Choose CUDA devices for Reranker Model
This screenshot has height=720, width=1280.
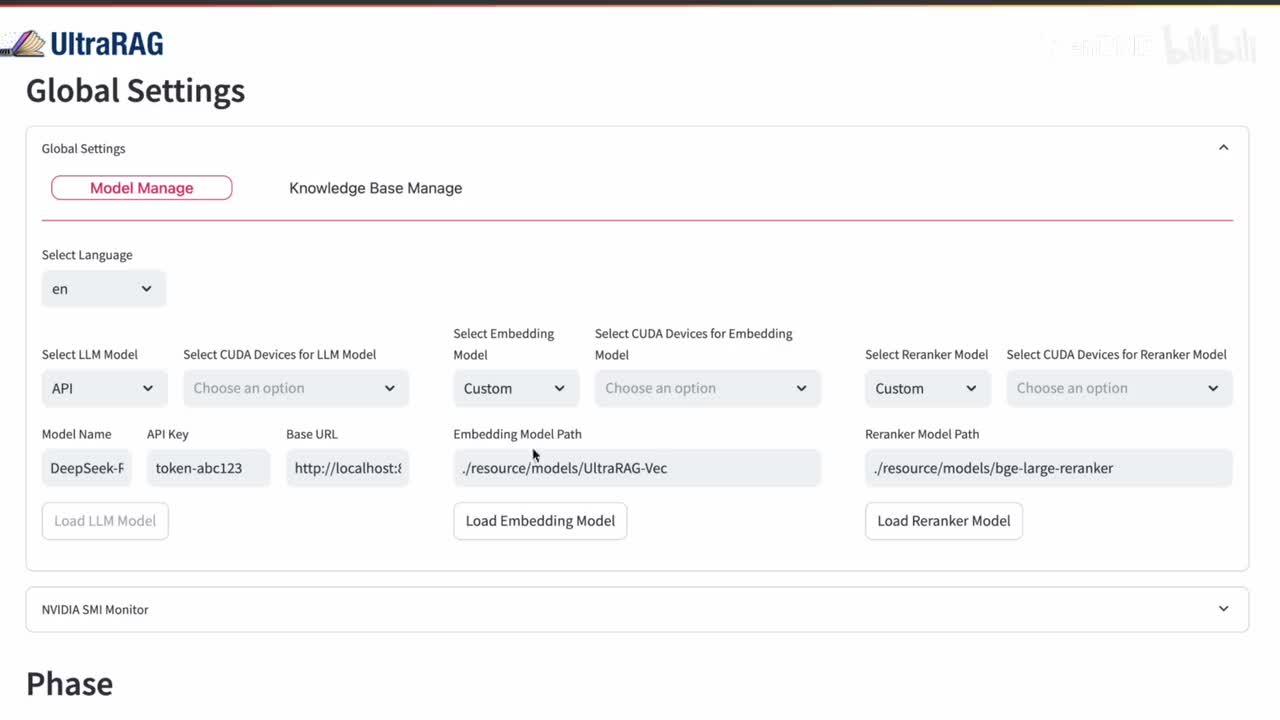click(1118, 388)
